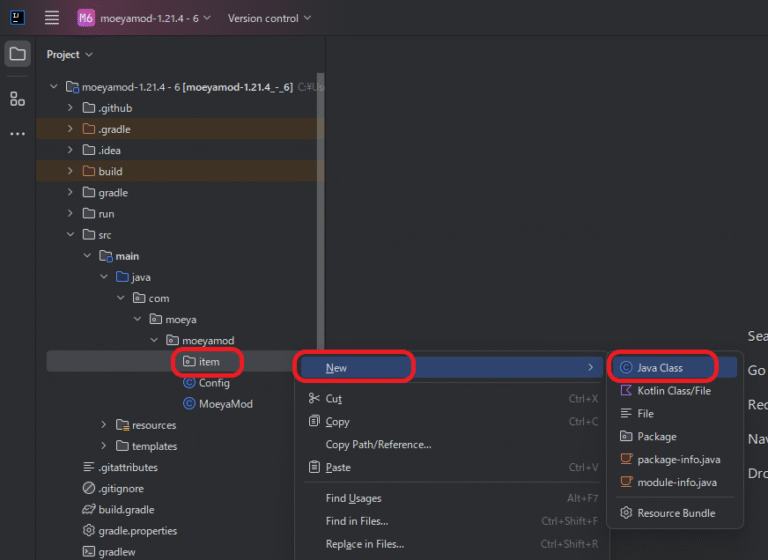Open the Project view selector dropdown
Screen dimensions: 768x560
pos(70,54)
